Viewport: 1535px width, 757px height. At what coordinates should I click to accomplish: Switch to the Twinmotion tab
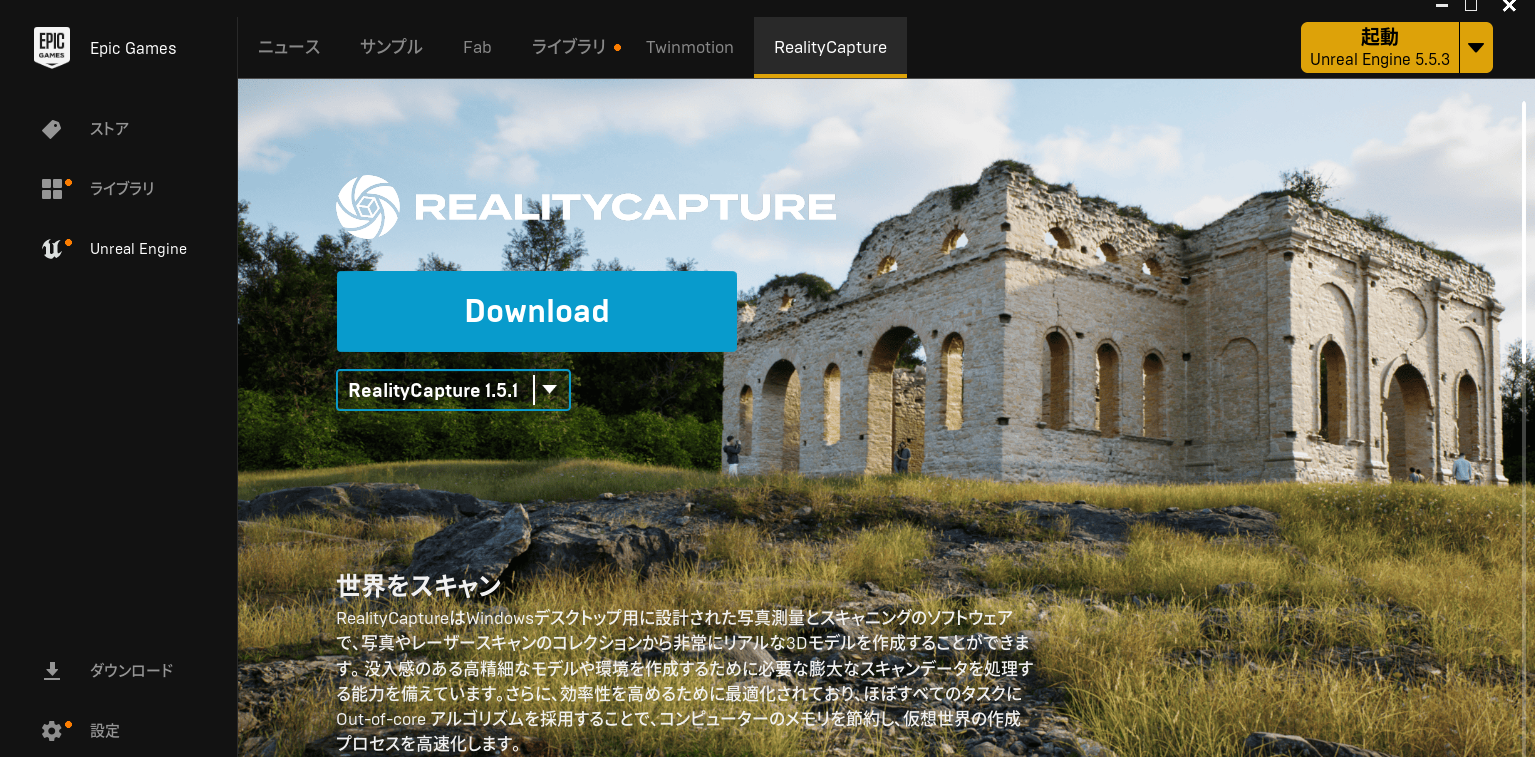click(x=690, y=47)
